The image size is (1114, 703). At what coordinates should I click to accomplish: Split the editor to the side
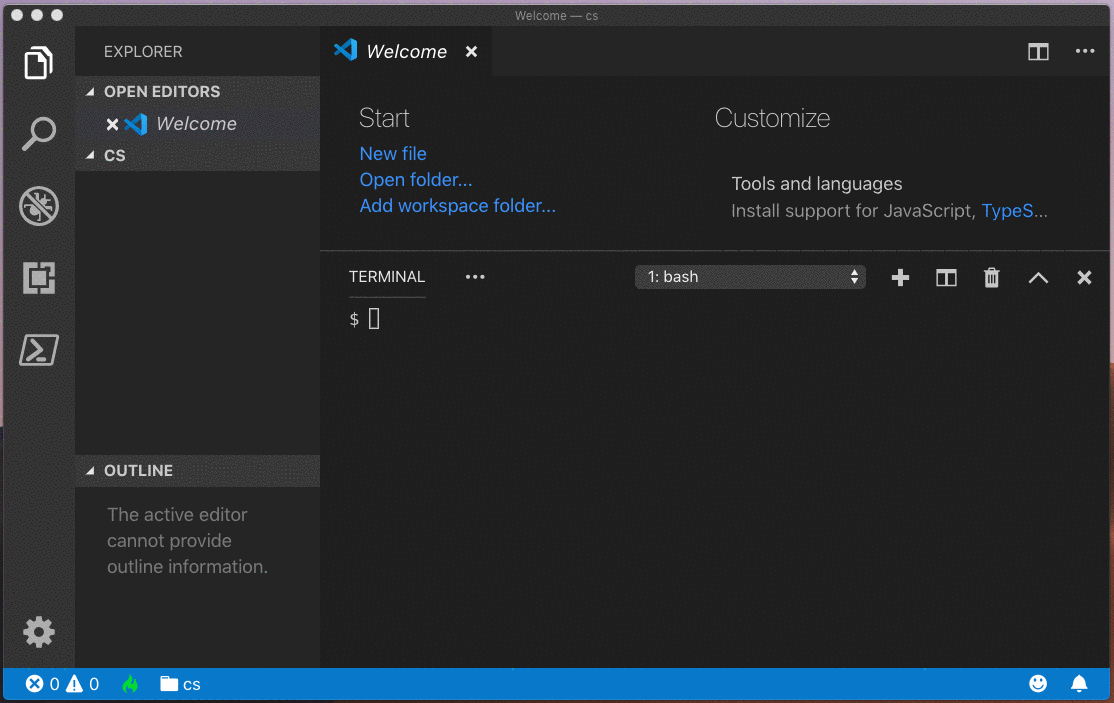[x=1038, y=52]
